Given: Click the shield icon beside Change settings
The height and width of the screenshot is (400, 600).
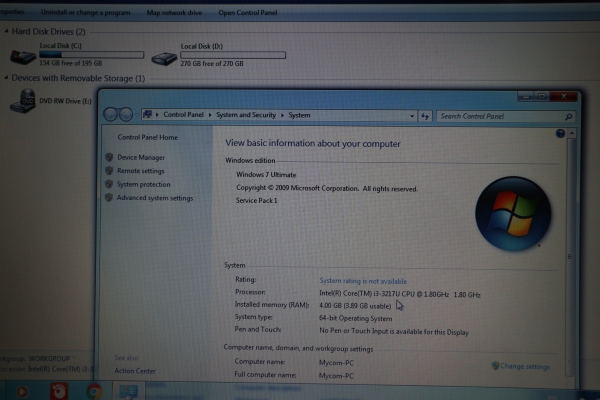Looking at the screenshot, I should (495, 366).
